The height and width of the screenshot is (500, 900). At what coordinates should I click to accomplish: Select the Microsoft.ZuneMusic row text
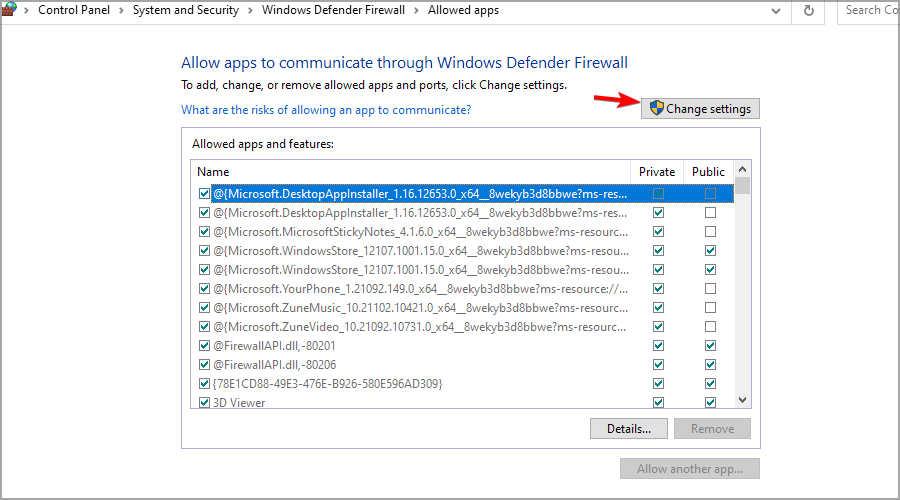click(421, 308)
